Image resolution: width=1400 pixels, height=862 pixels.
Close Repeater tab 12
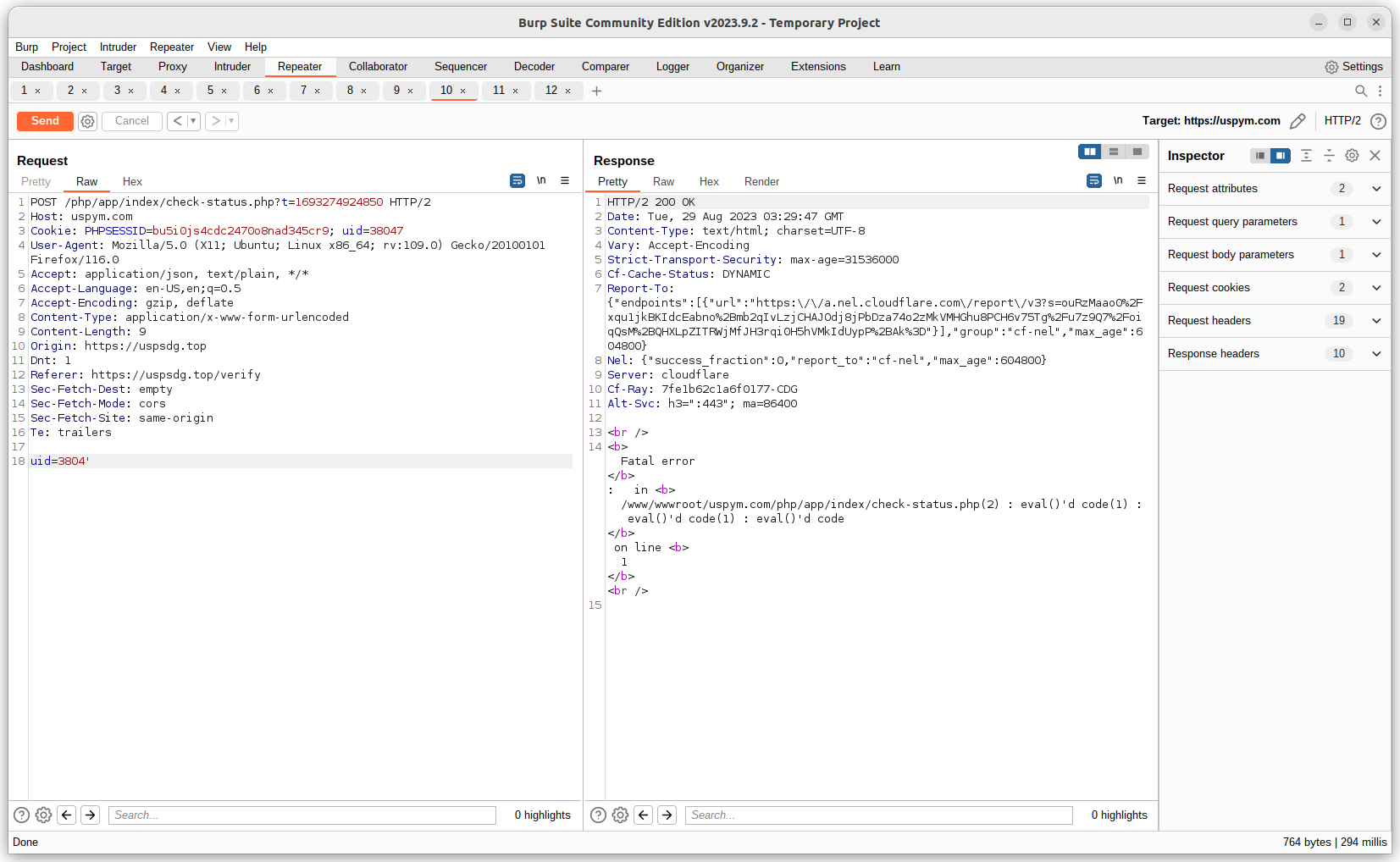[x=567, y=91]
